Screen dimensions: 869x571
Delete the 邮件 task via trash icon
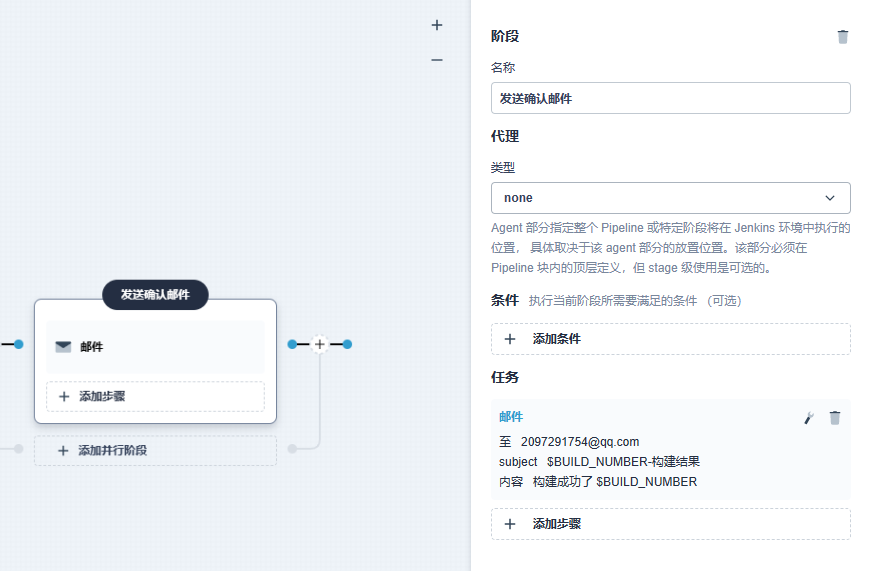835,418
